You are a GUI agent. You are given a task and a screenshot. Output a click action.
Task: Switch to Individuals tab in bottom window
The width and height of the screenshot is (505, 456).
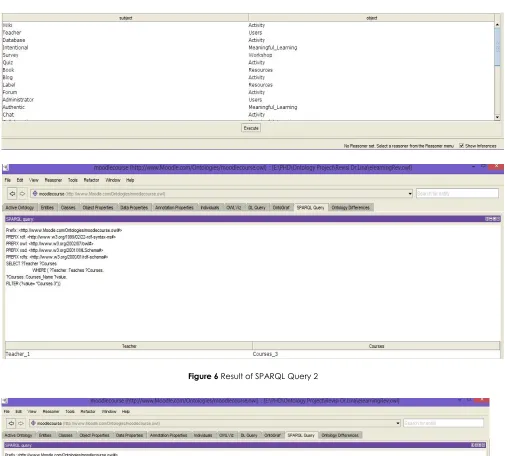click(x=203, y=435)
